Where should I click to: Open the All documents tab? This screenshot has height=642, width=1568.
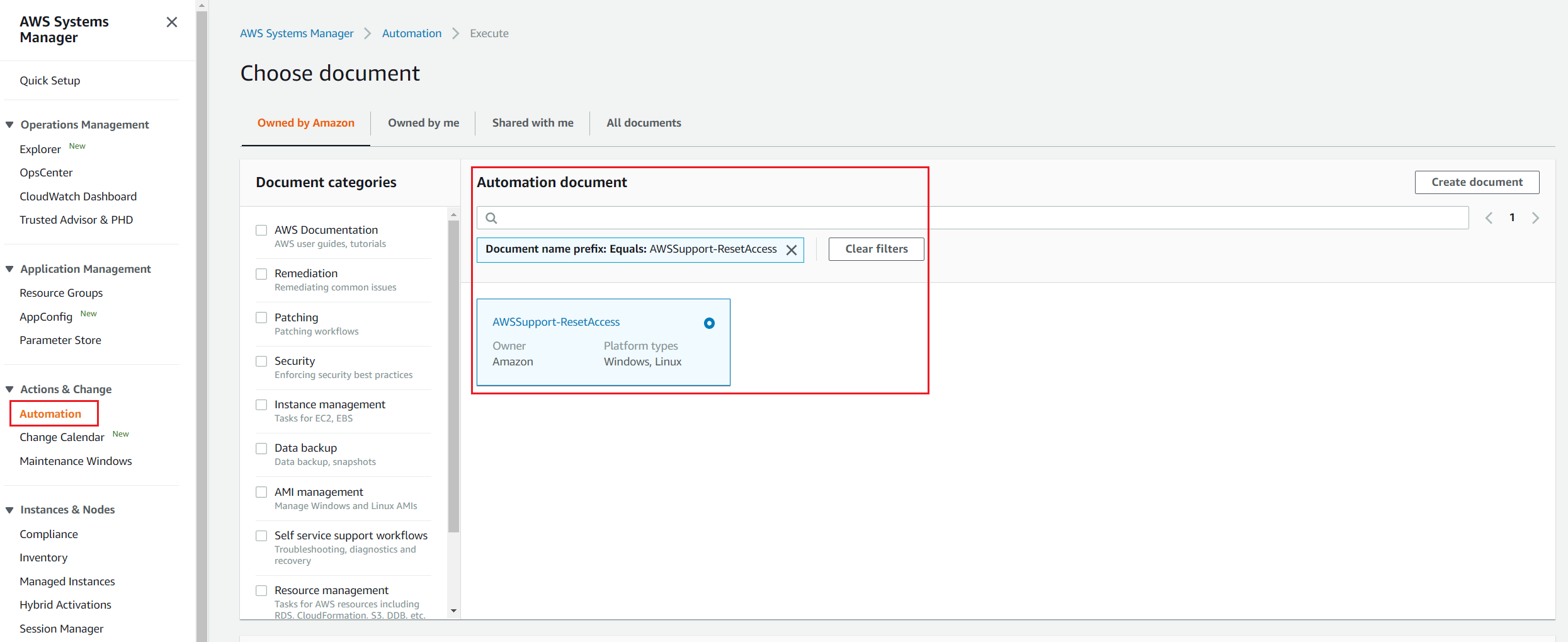tap(644, 123)
